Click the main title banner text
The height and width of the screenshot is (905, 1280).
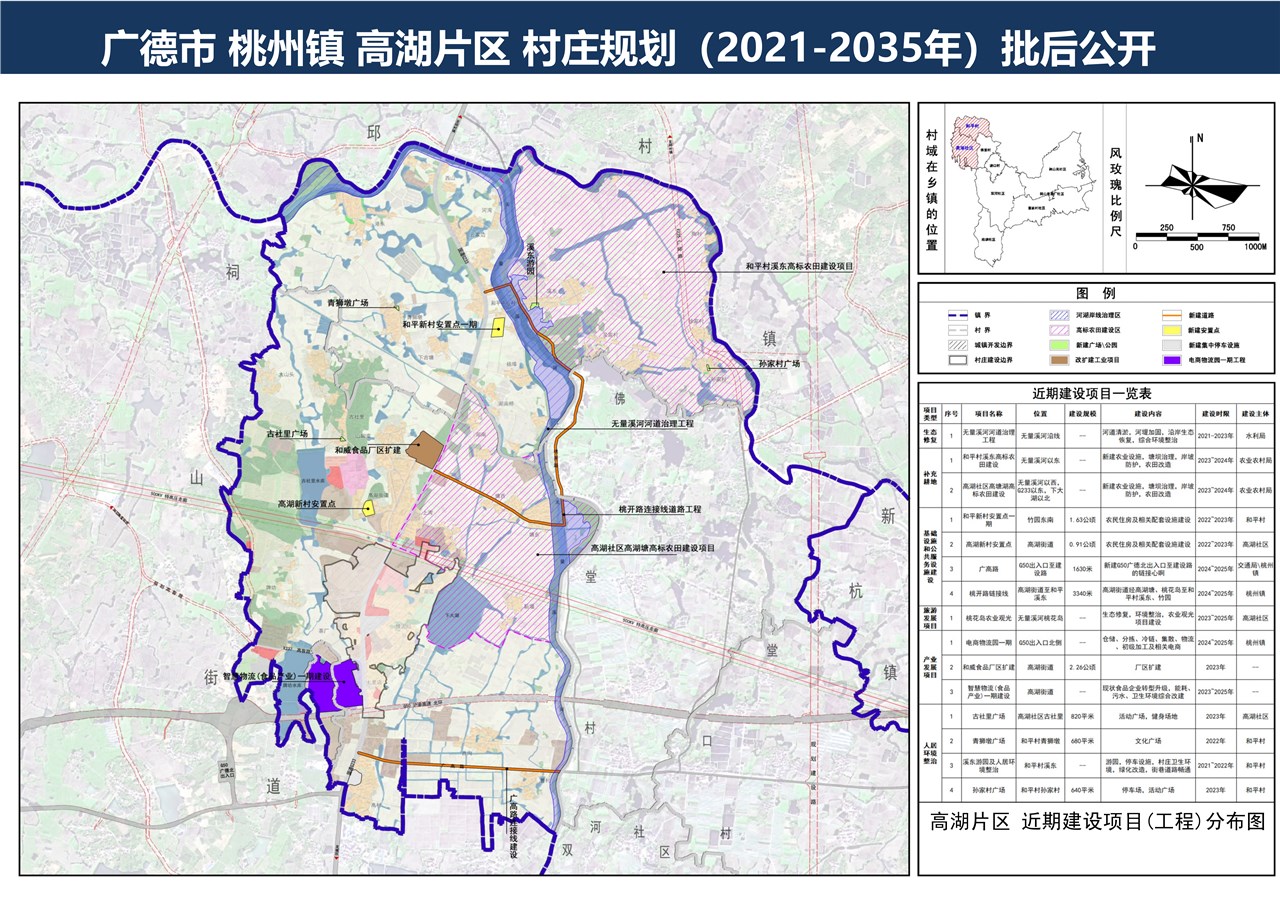(629, 48)
